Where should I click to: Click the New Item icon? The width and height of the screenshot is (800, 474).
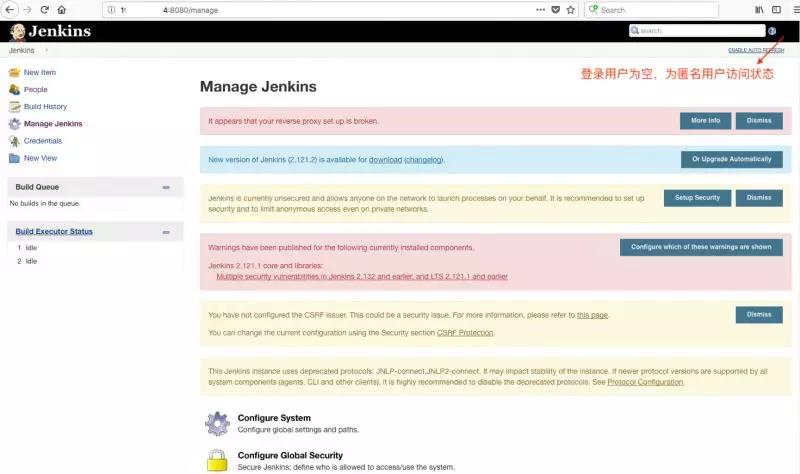click(14, 72)
